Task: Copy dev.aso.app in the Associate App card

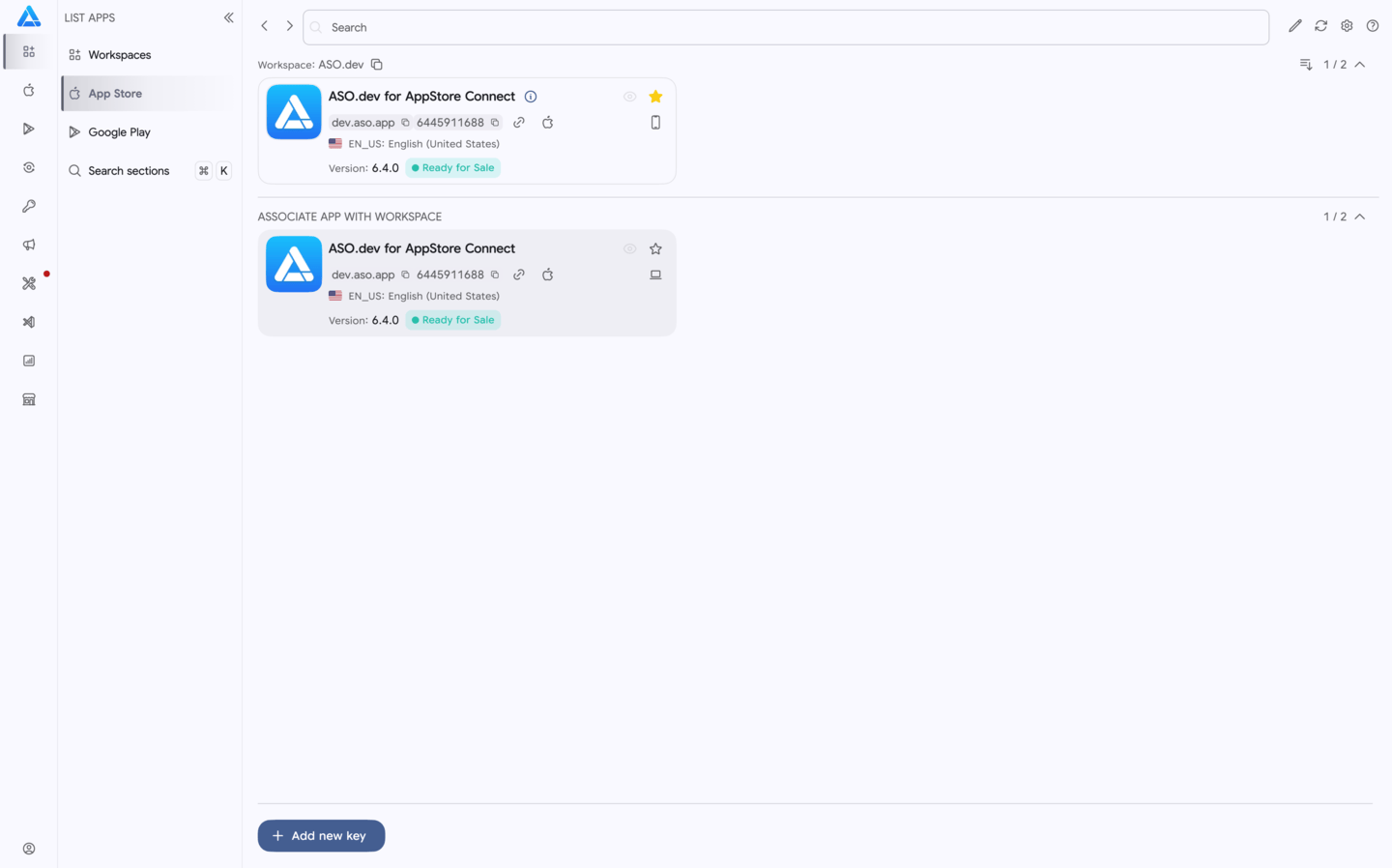Action: click(x=406, y=275)
